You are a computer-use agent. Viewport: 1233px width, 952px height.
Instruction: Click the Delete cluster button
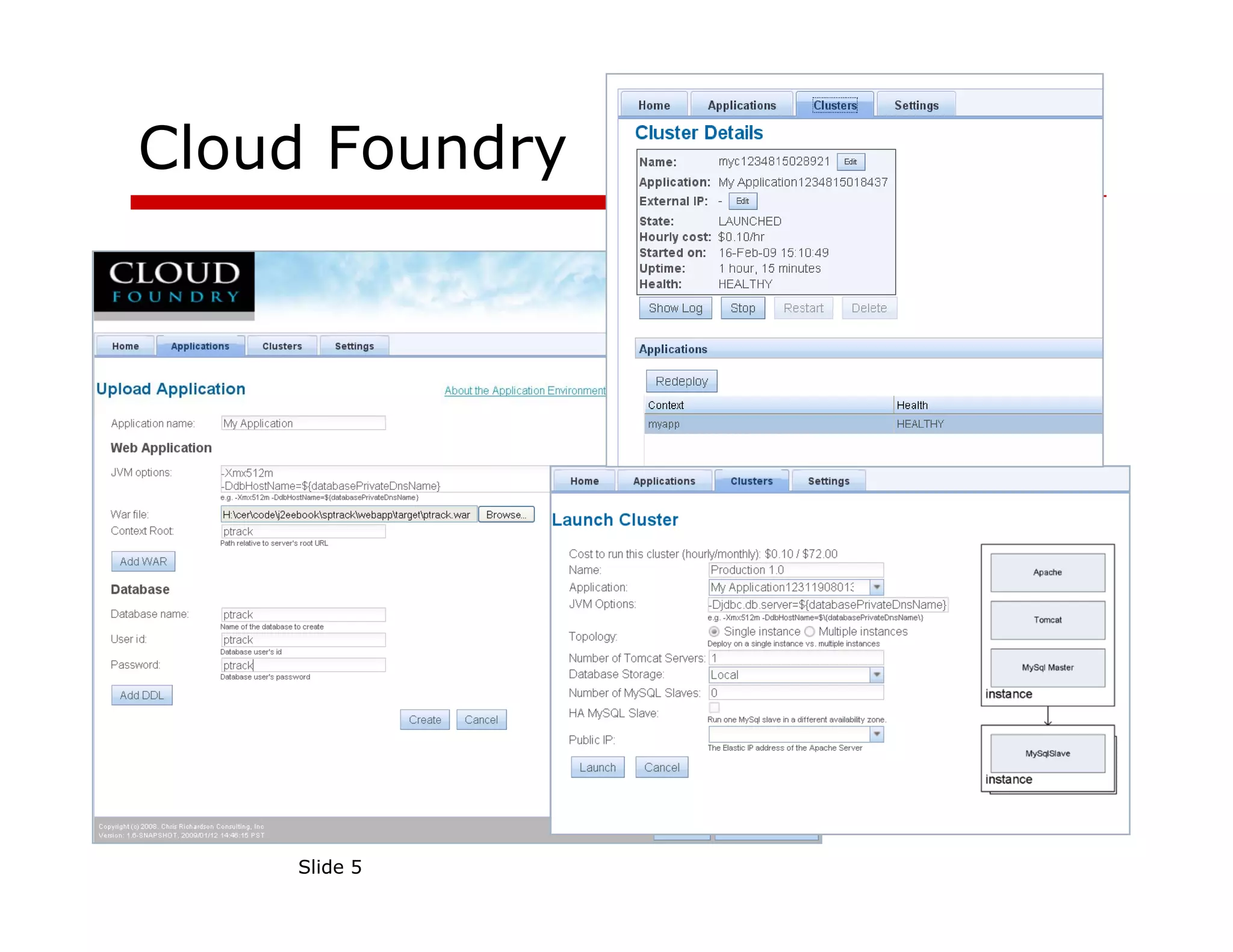[x=869, y=308]
